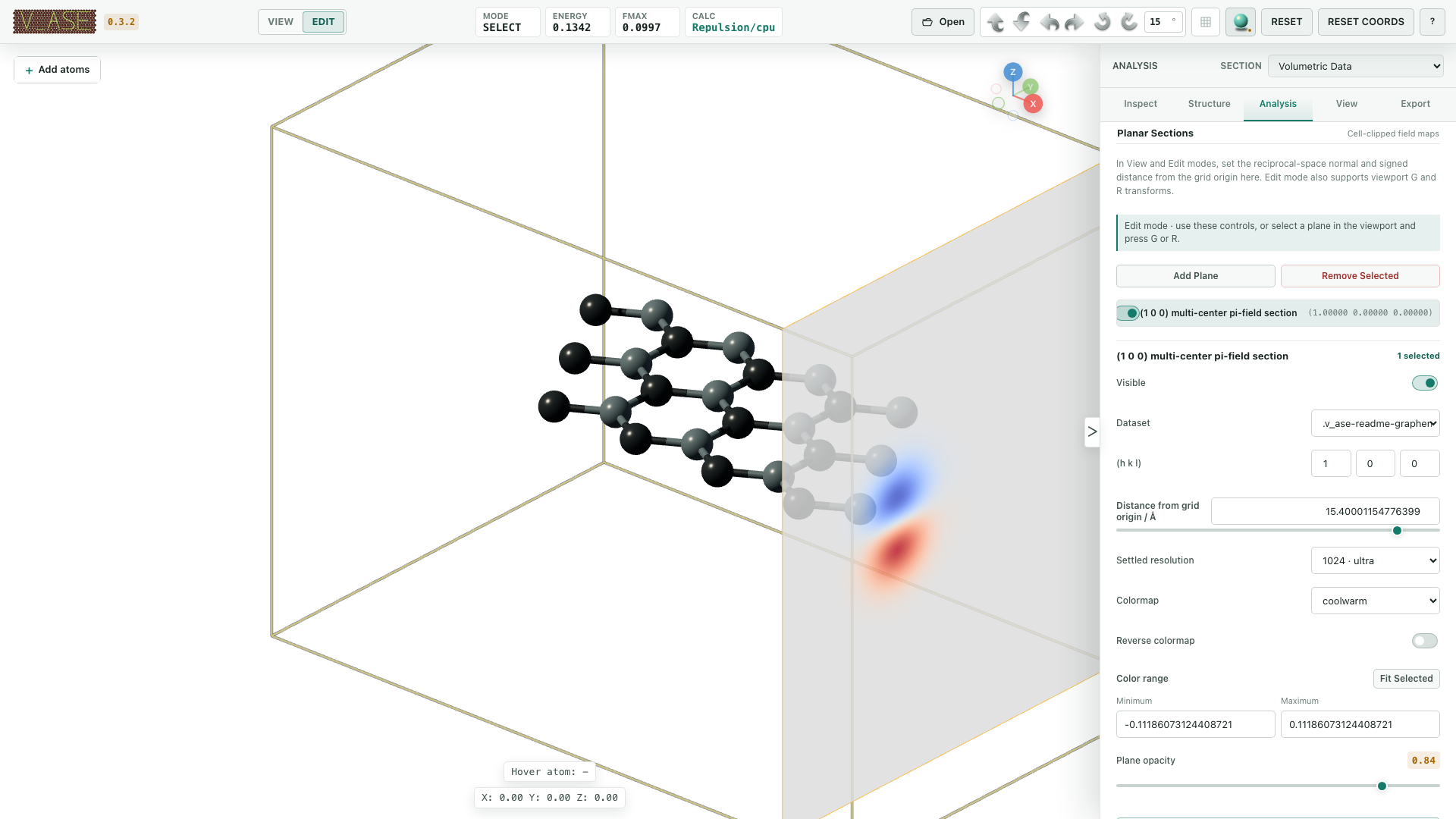Click the 1 selected label

[x=1418, y=356]
